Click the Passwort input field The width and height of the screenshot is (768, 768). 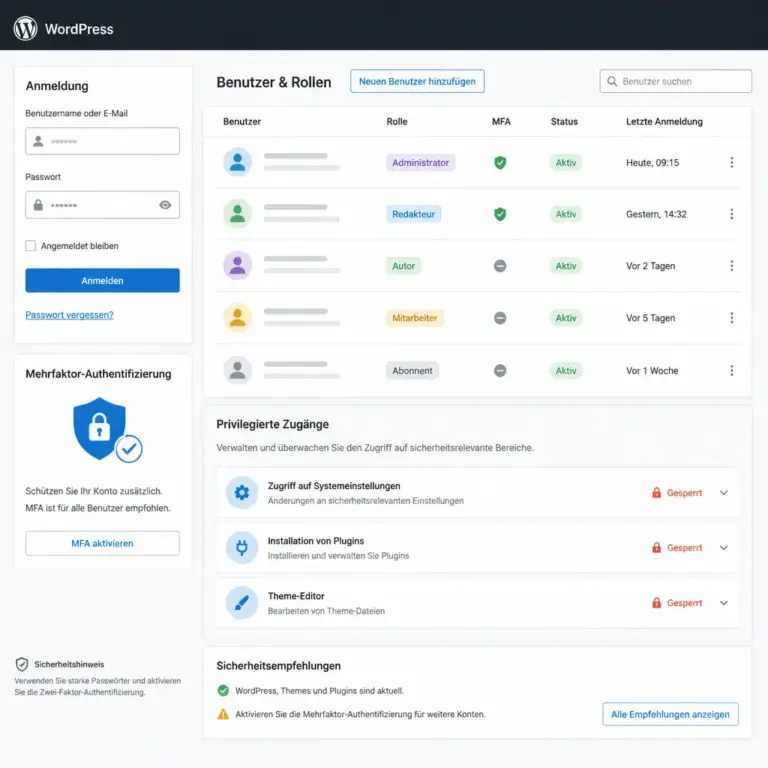point(102,205)
